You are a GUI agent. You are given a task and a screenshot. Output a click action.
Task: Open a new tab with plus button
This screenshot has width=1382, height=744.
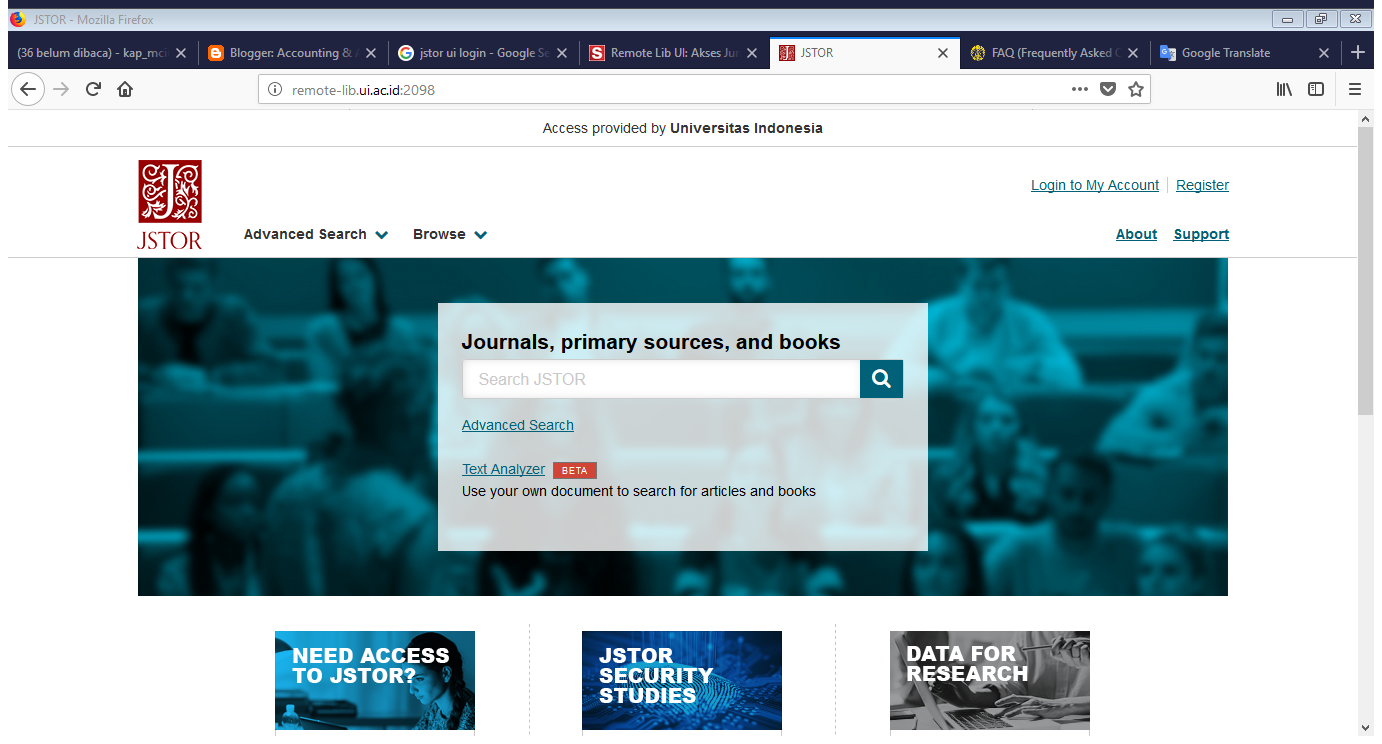pyautogui.click(x=1357, y=53)
